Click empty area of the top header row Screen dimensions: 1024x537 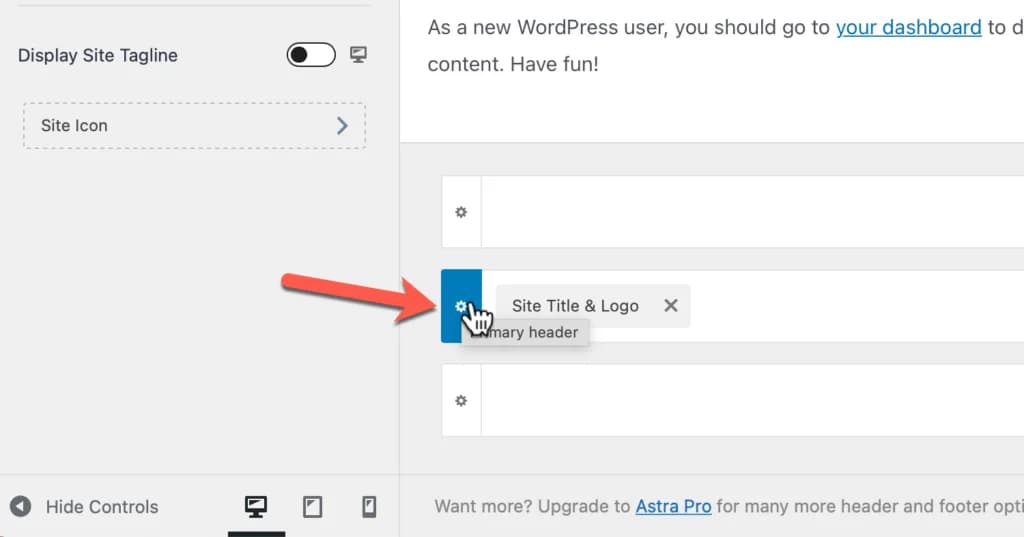tap(750, 212)
